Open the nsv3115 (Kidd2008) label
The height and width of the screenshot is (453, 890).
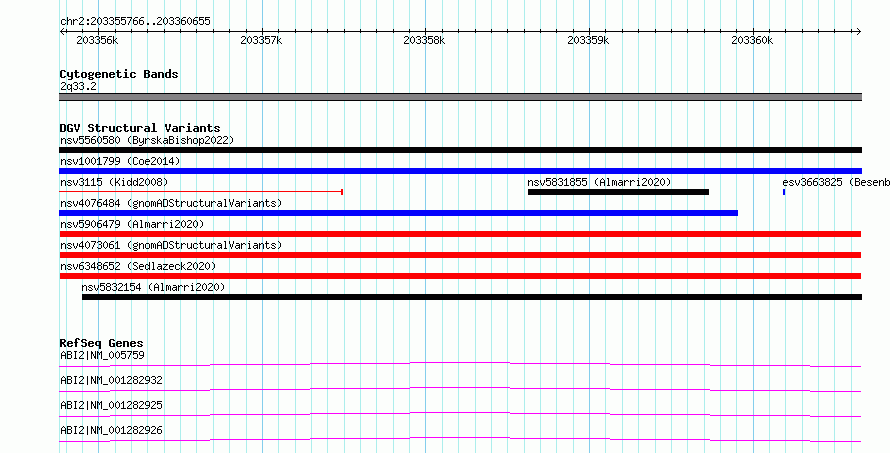[114, 182]
